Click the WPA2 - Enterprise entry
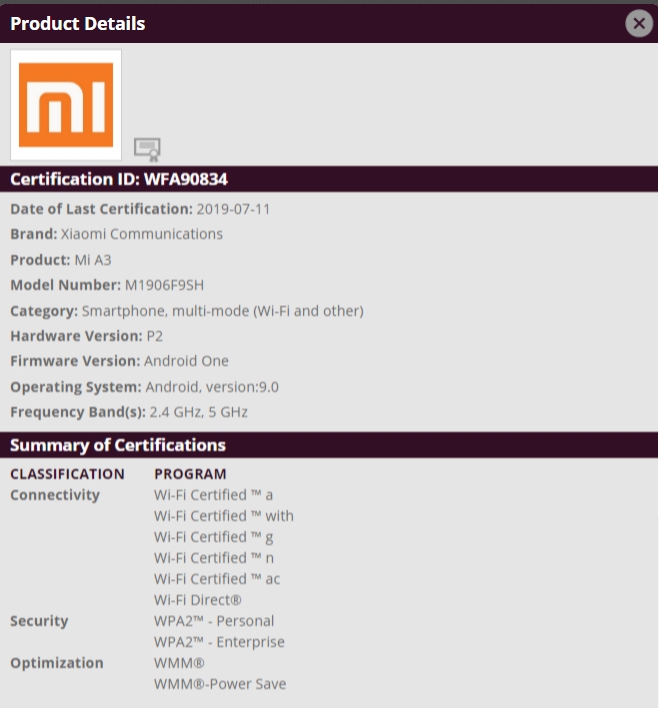The width and height of the screenshot is (659, 708). pos(219,642)
